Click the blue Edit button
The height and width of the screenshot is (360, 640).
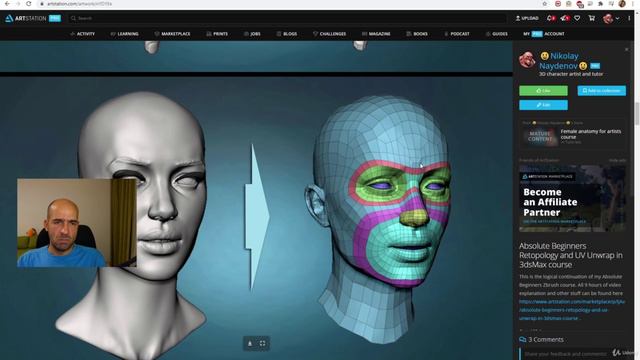[543, 105]
